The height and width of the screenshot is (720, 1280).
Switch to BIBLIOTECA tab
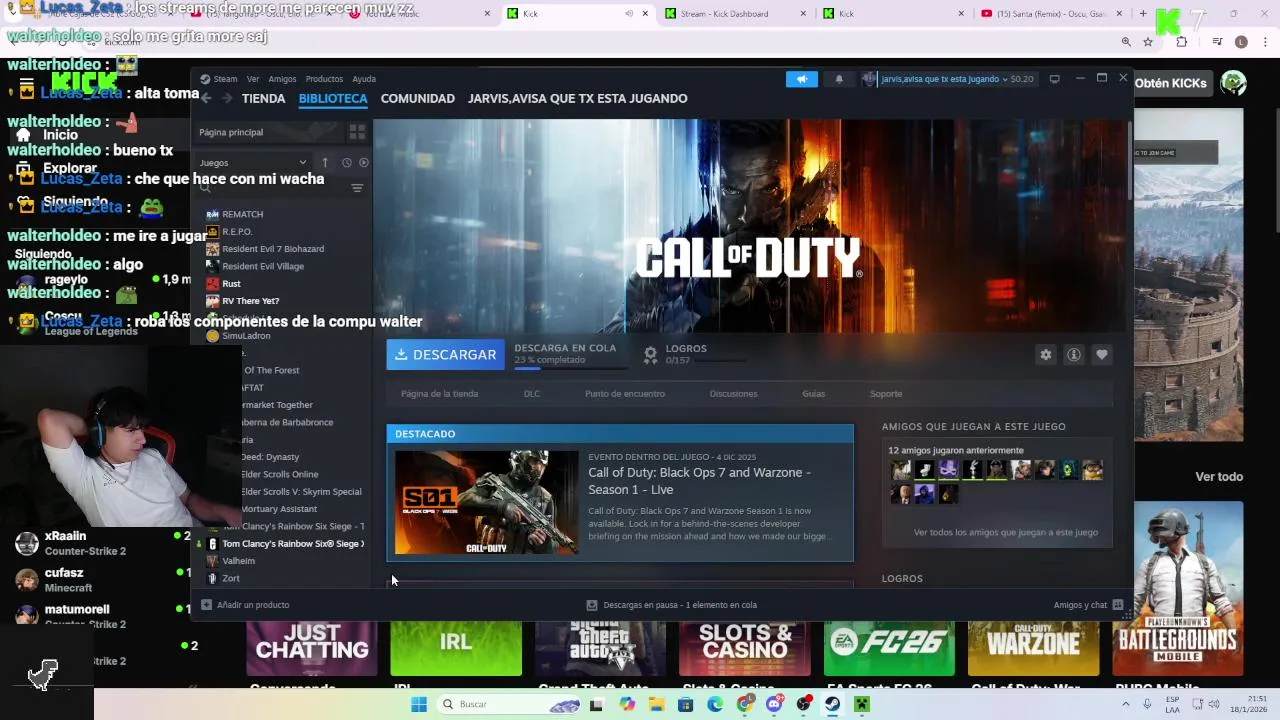point(333,98)
